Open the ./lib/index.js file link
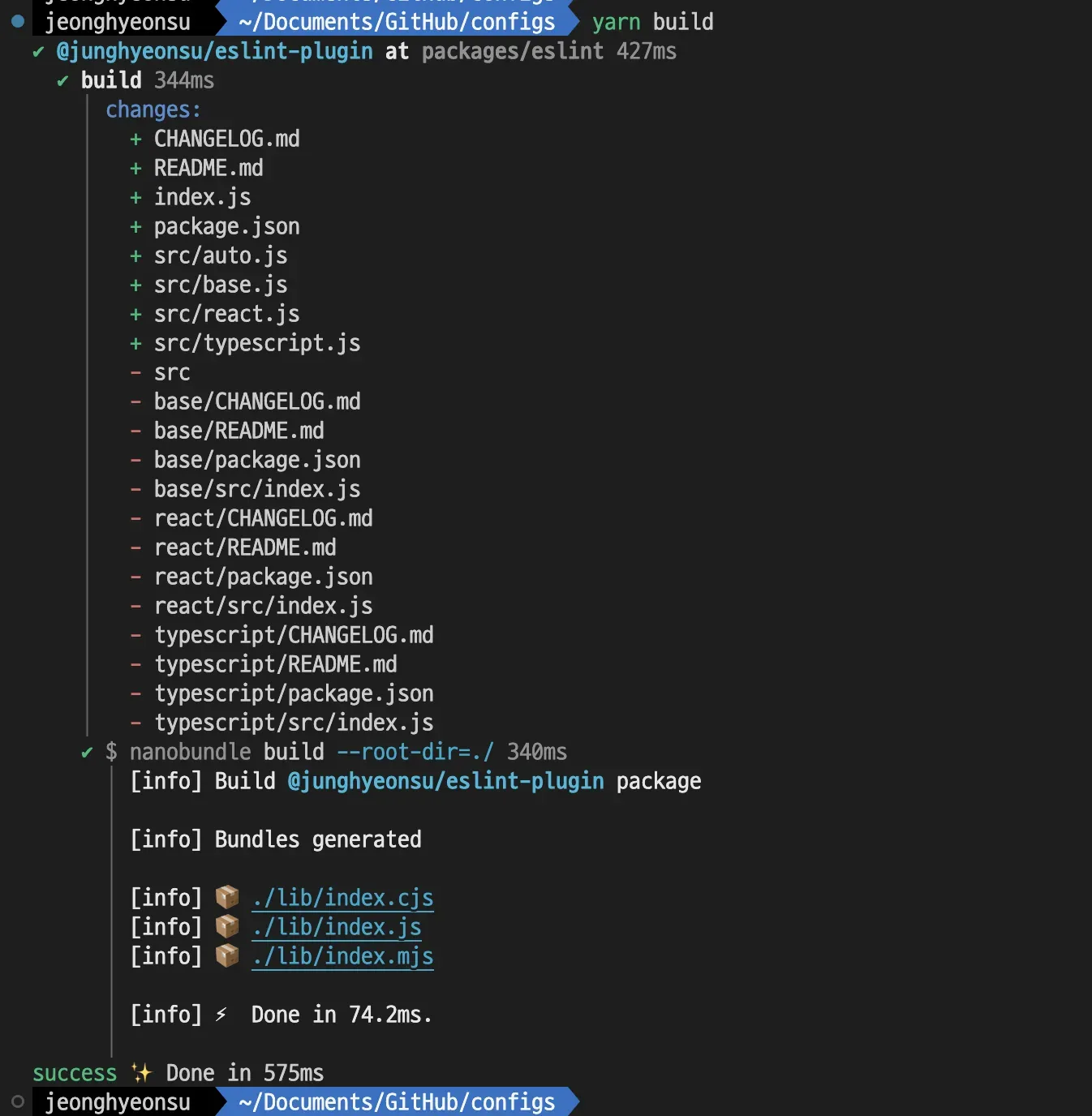The height and width of the screenshot is (1116, 1092). pyautogui.click(x=336, y=927)
